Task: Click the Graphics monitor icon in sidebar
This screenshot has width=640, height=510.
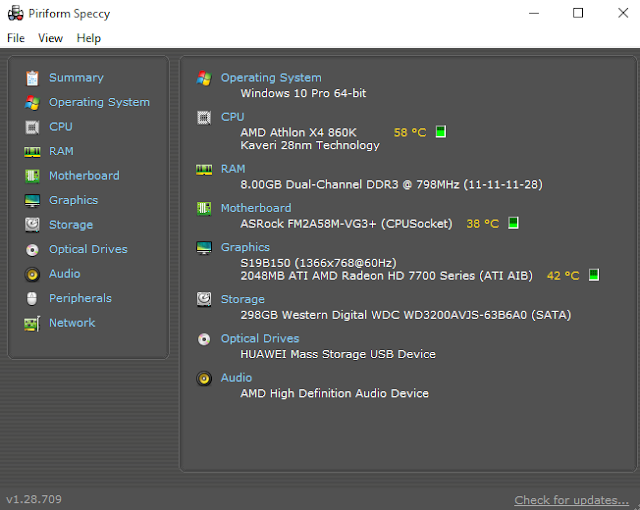Action: point(32,201)
